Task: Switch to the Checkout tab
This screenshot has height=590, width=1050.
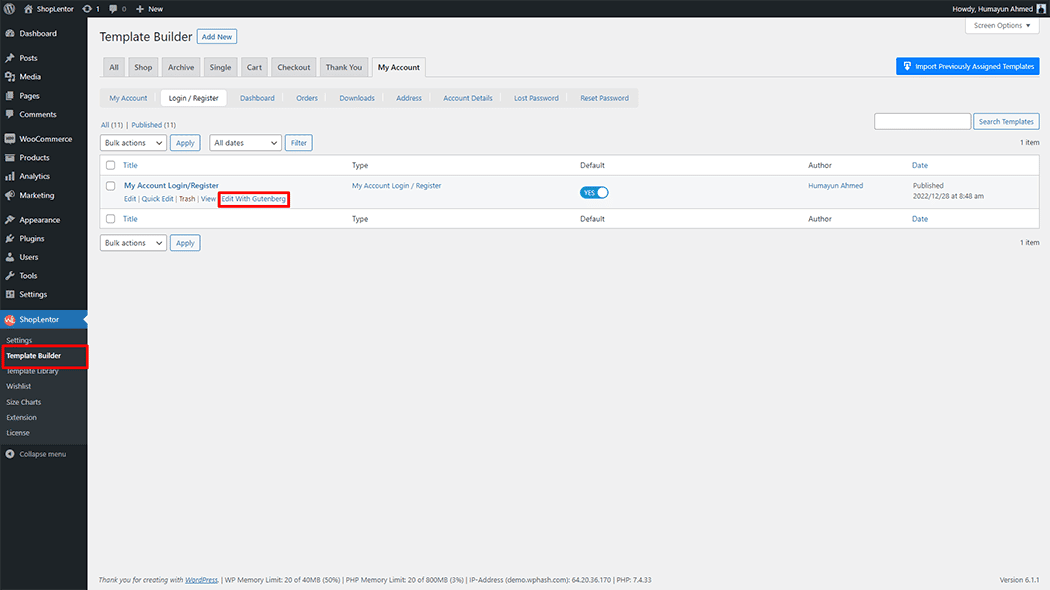Action: [x=294, y=67]
